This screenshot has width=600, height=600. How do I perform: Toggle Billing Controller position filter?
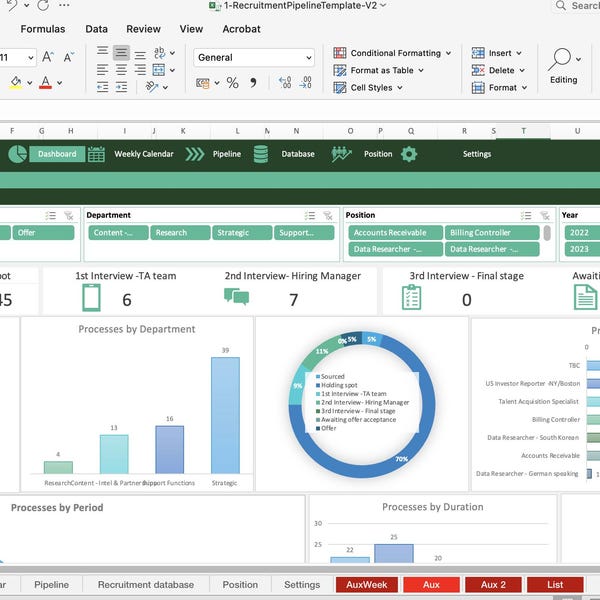pos(492,233)
